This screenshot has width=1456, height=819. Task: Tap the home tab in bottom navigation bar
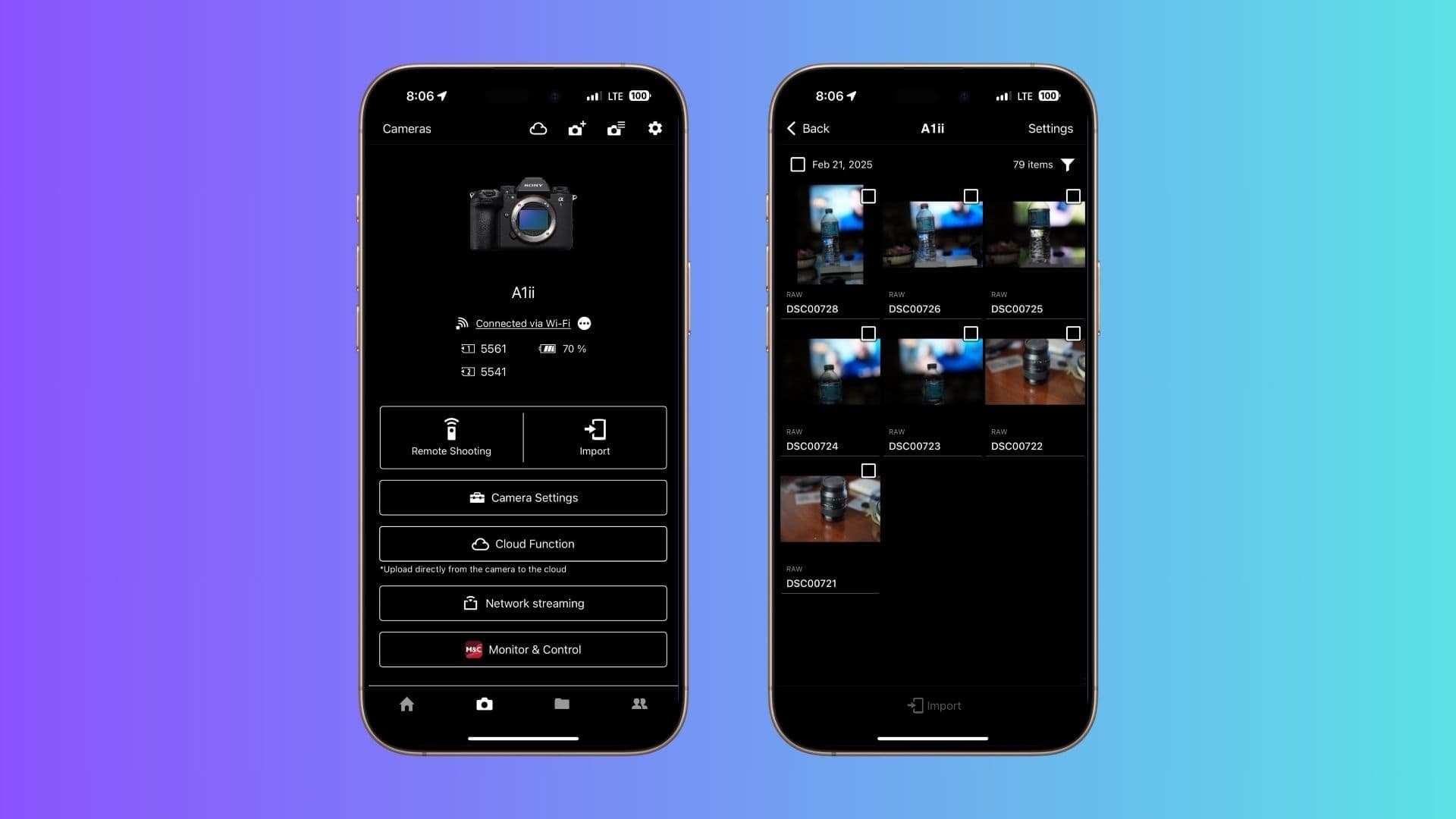[406, 704]
